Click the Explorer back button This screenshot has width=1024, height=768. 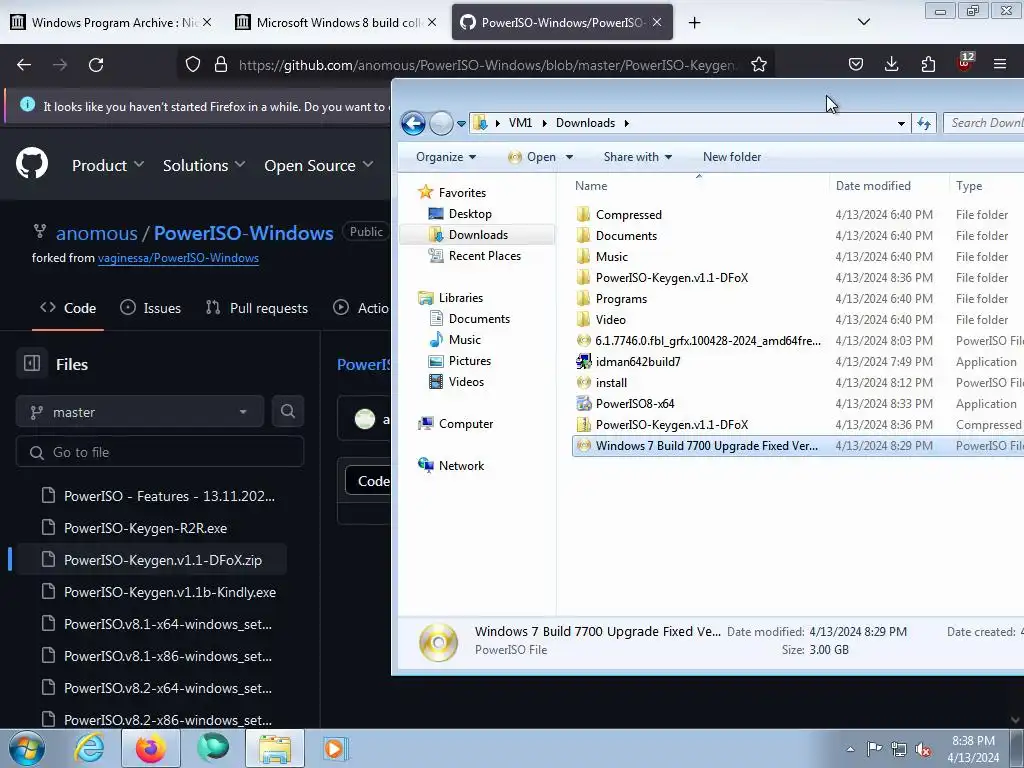[x=413, y=123]
